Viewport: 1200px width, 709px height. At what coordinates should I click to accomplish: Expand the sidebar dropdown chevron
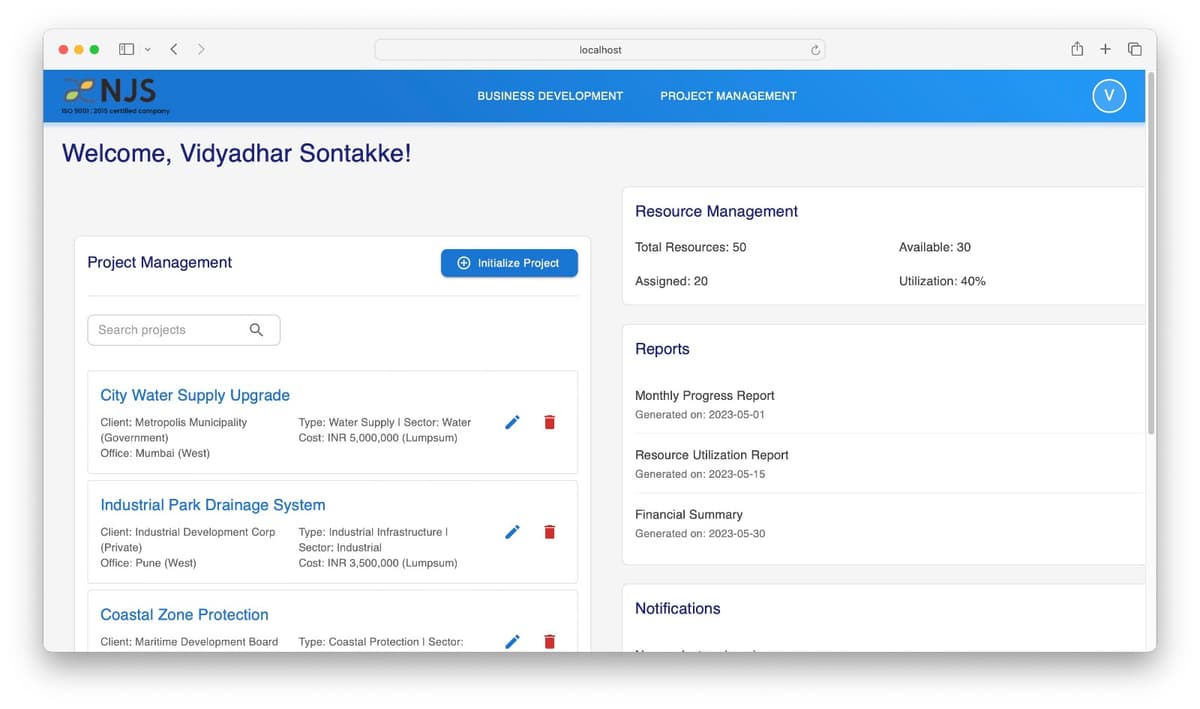(x=146, y=48)
